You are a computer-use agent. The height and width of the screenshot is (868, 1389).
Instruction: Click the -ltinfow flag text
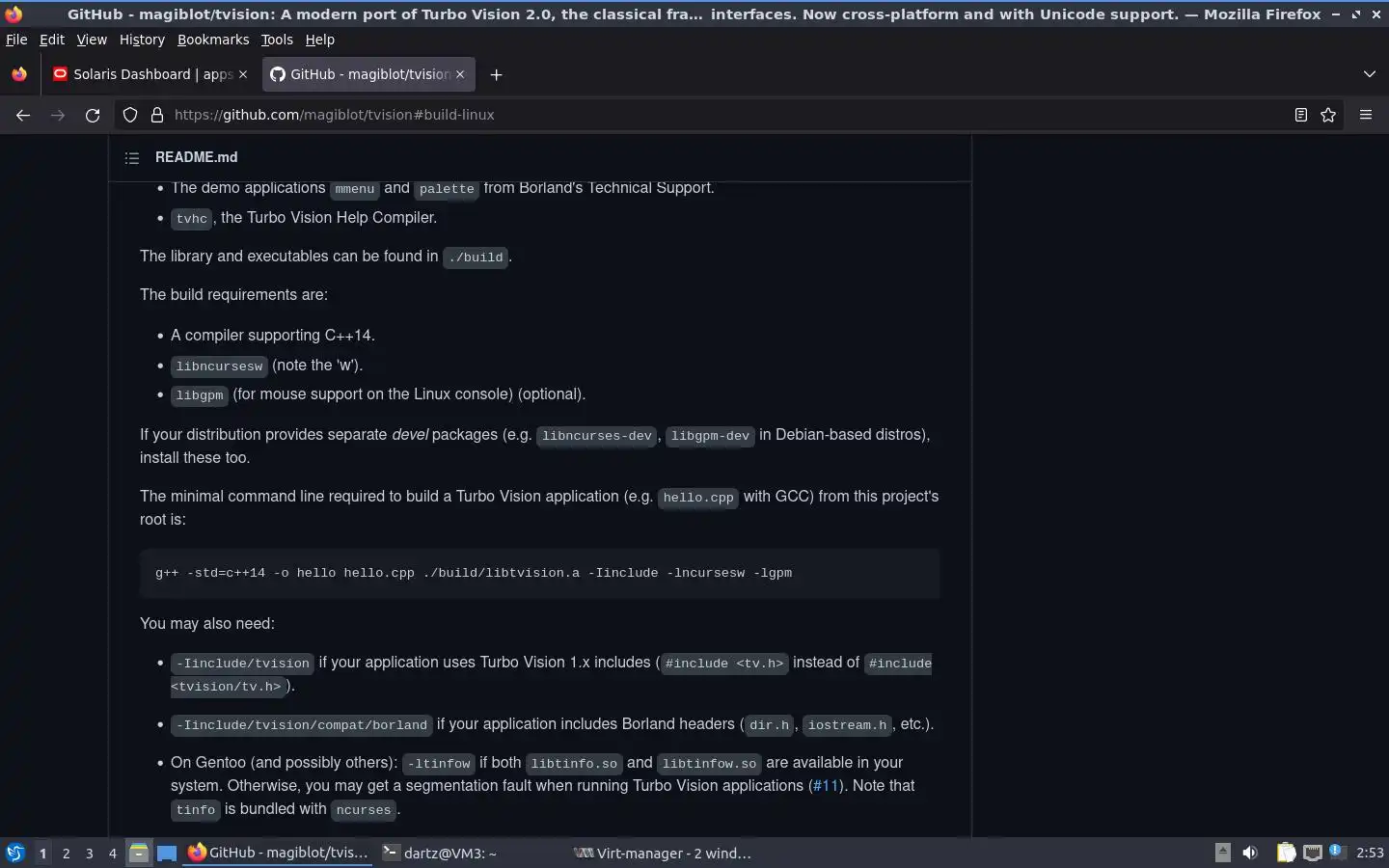point(439,764)
